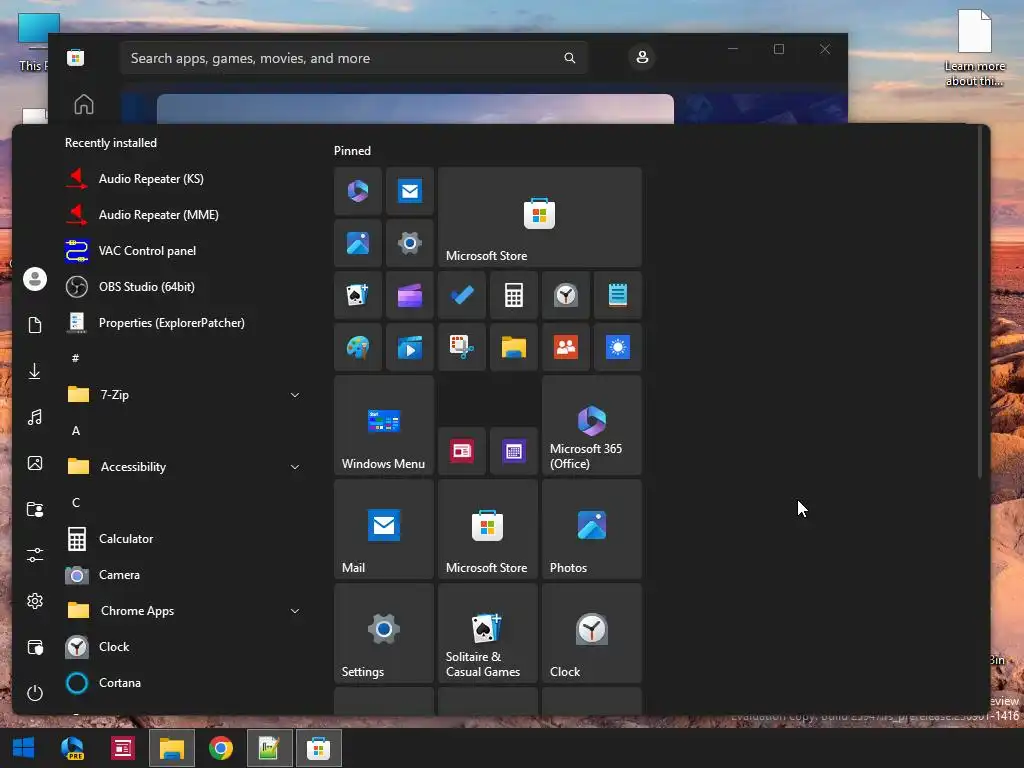Open user account icon in Start rail
Screen dimensions: 1024x768
tap(35, 279)
